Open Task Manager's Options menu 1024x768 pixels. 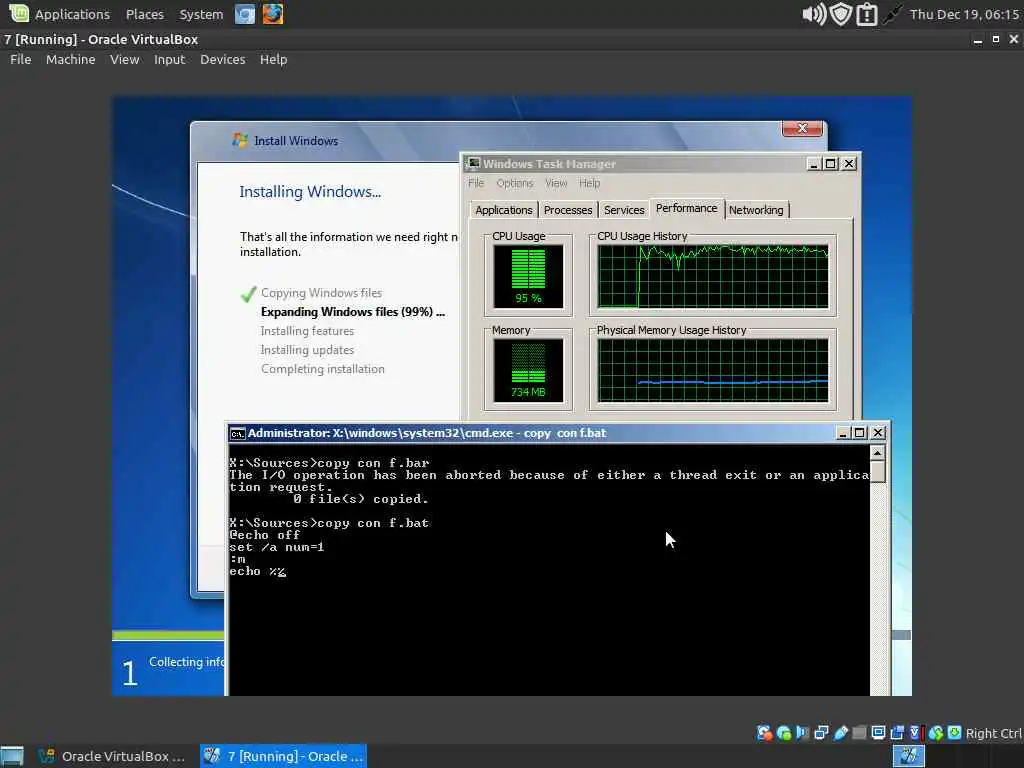(515, 184)
